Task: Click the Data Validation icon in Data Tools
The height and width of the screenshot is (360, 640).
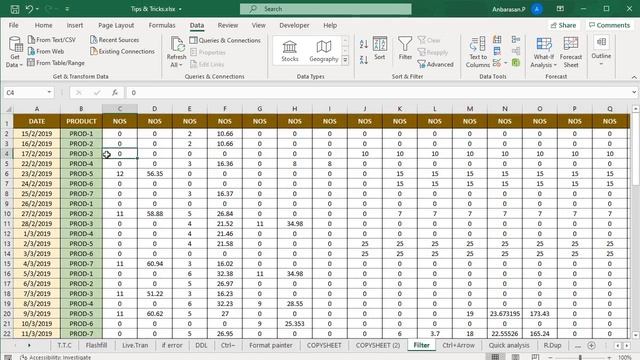Action: point(497,63)
